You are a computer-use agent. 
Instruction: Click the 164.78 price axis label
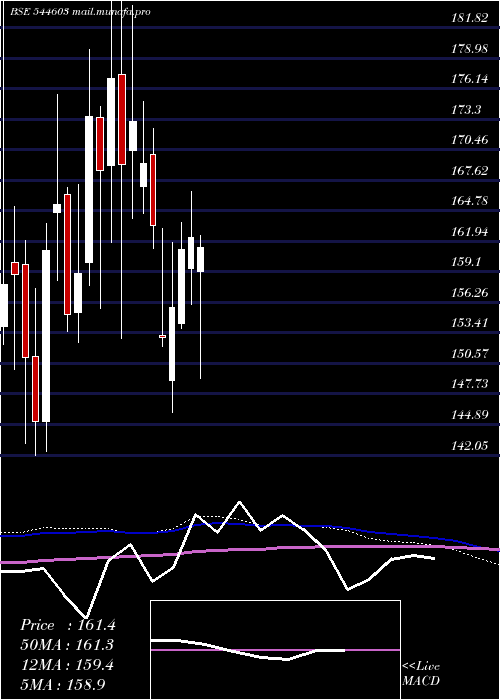(x=469, y=200)
